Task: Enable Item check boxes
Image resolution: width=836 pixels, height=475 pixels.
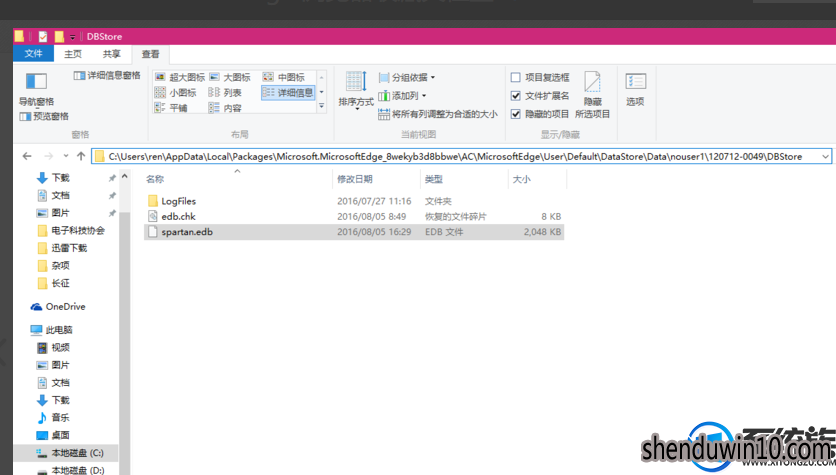Action: click(540, 77)
